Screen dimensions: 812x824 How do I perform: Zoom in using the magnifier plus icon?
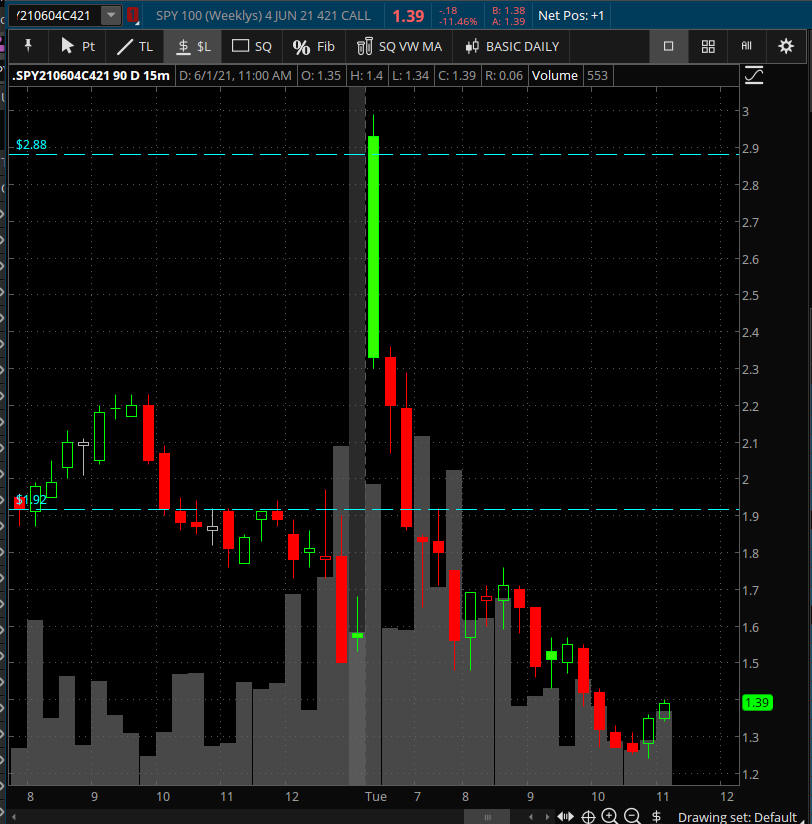click(x=610, y=816)
